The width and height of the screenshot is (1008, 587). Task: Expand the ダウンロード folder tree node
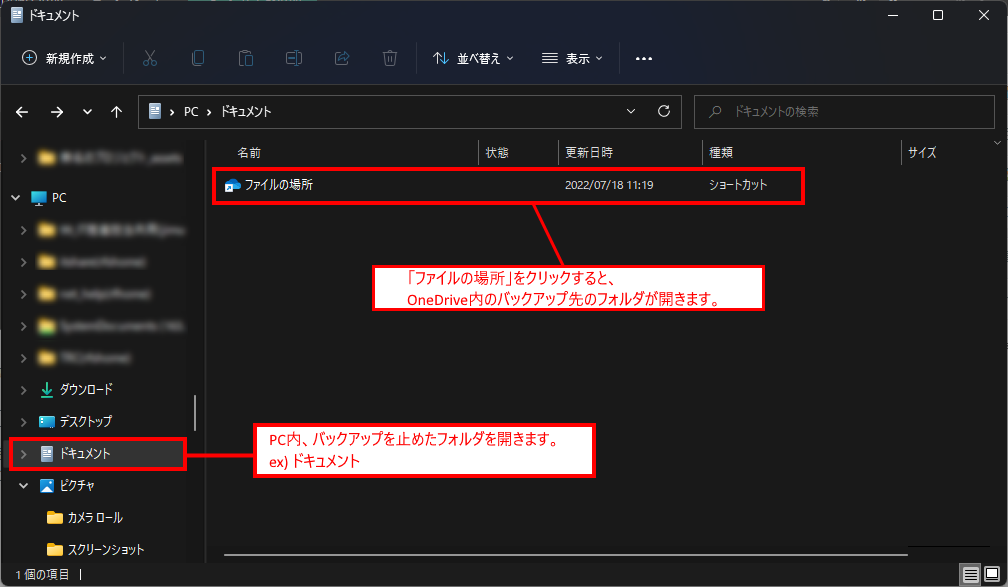click(23, 390)
